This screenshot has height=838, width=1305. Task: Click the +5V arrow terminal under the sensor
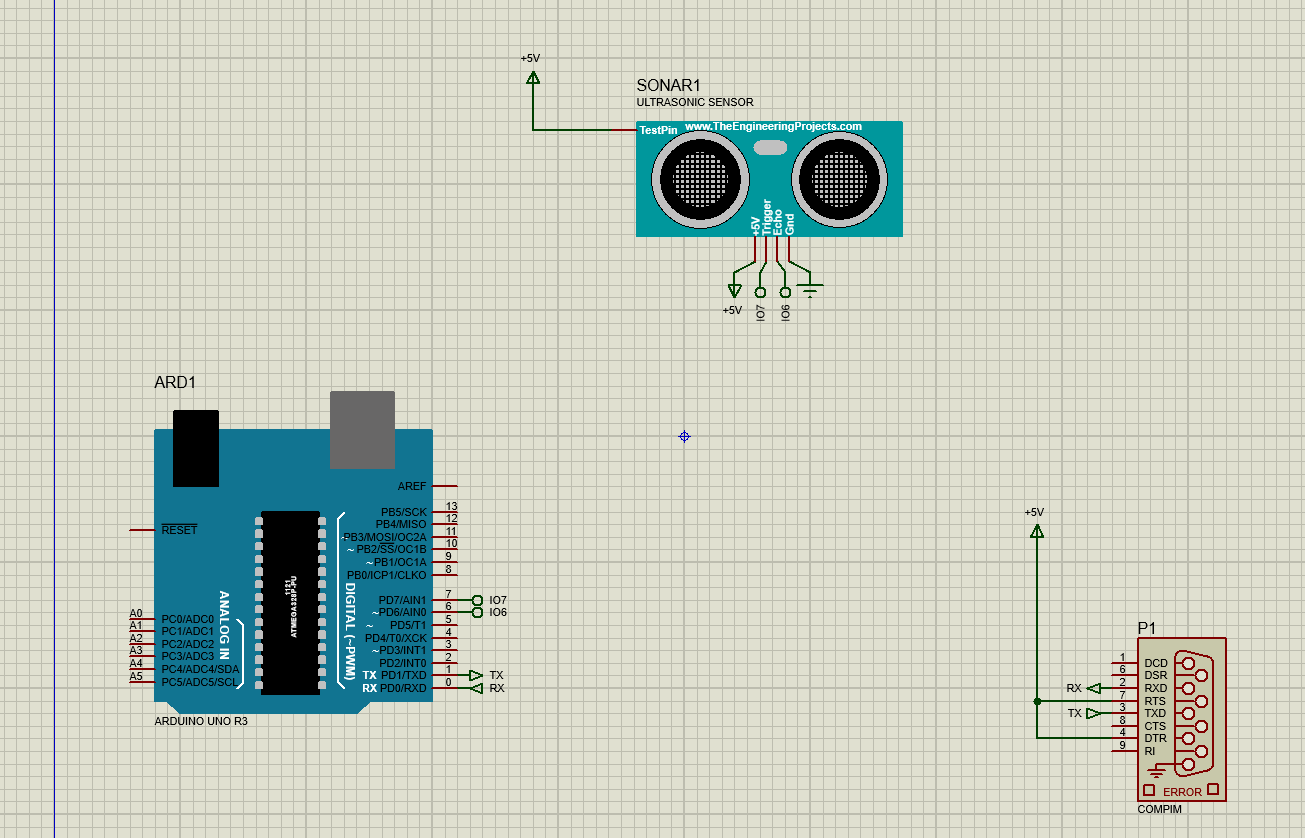point(734,290)
